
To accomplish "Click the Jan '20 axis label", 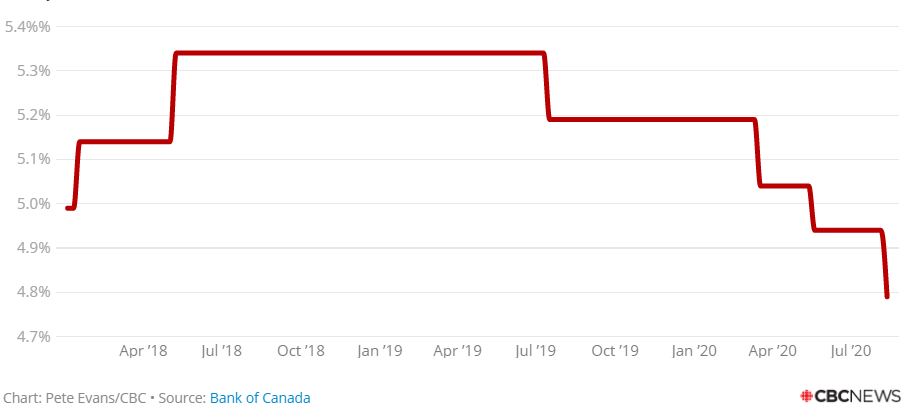I will pos(694,351).
